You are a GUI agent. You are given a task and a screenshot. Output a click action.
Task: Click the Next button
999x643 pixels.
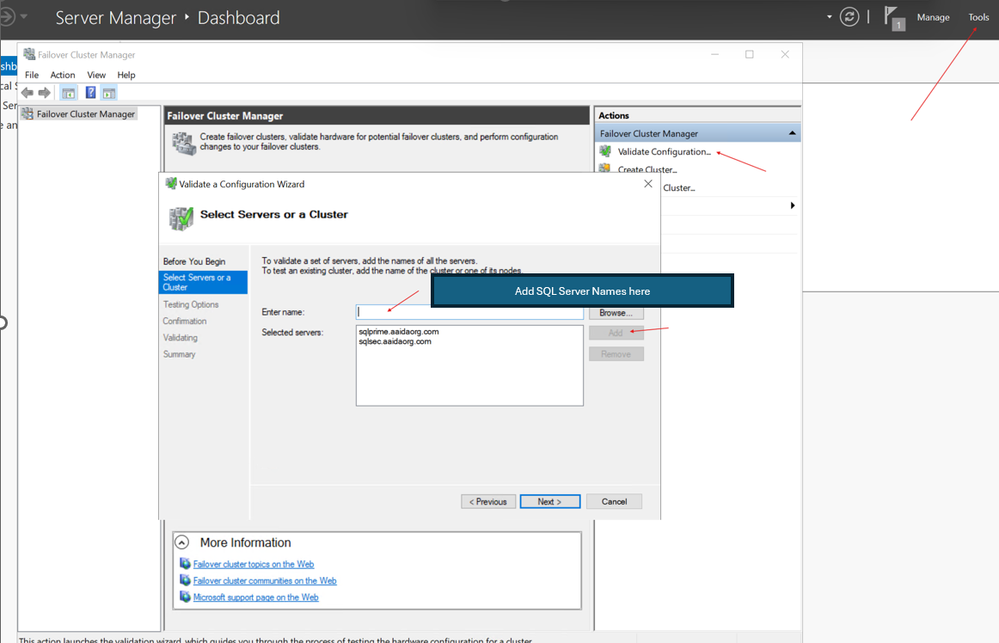tap(550, 502)
